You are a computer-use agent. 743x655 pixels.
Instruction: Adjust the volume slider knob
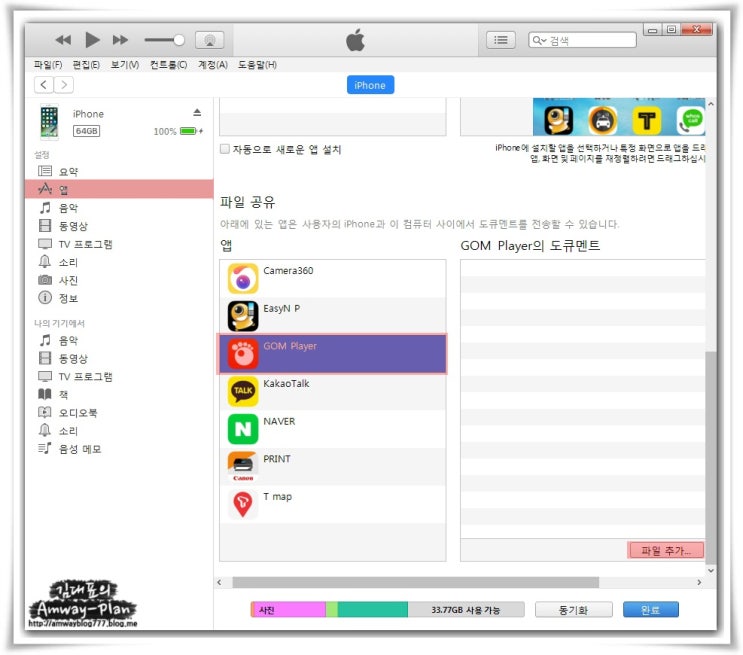click(179, 40)
